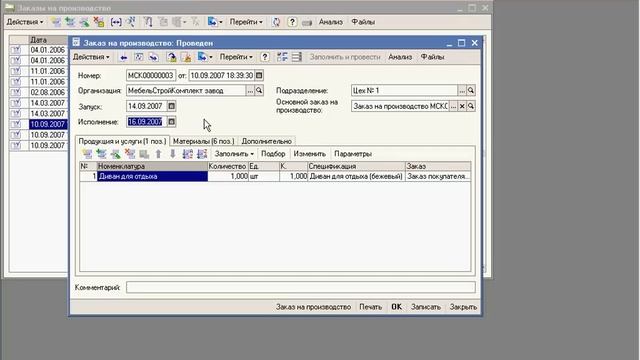Click Количество column header
This screenshot has height=360, width=640.
click(x=228, y=166)
